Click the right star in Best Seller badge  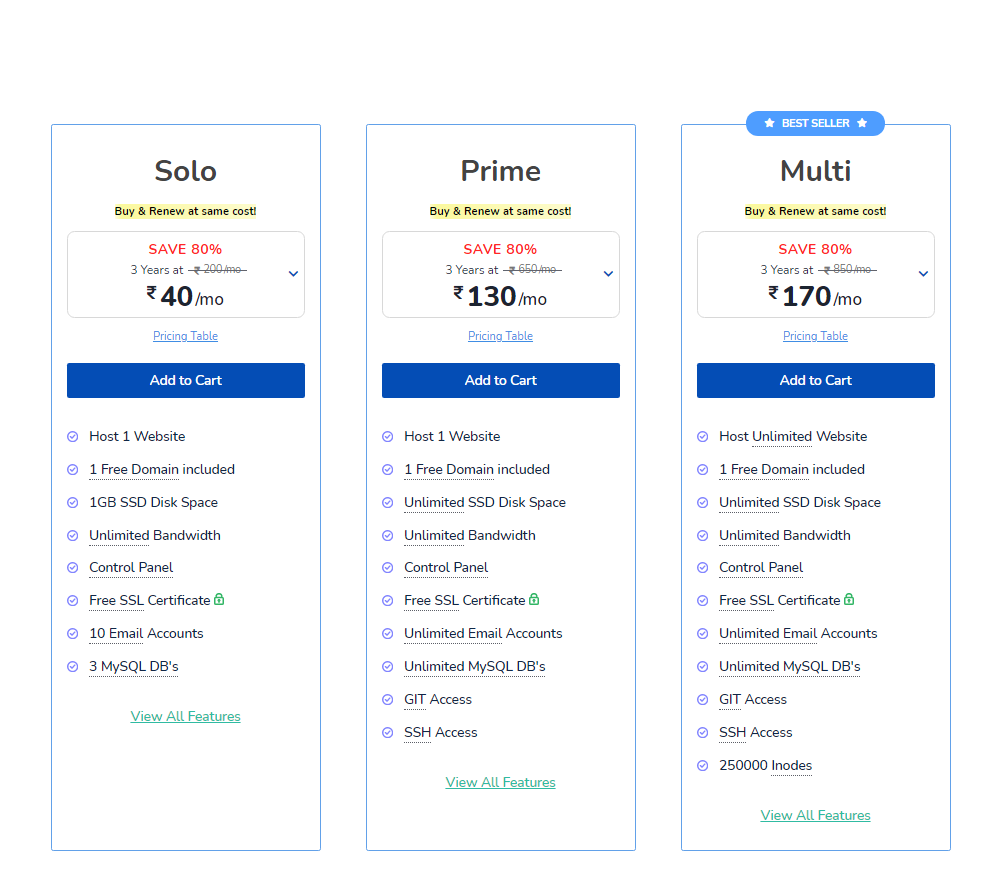tap(862, 123)
